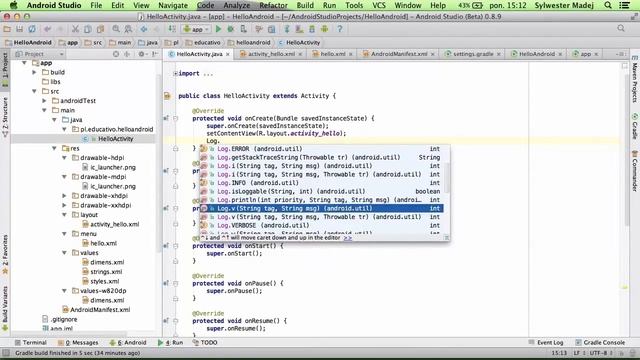Image resolution: width=640 pixels, height=360 pixels.
Task: Expand the androidTest folder
Action: [44, 100]
